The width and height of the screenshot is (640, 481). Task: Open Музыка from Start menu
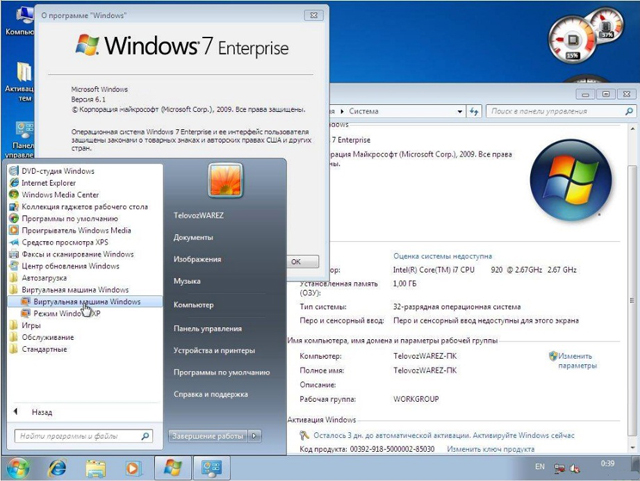click(x=187, y=281)
